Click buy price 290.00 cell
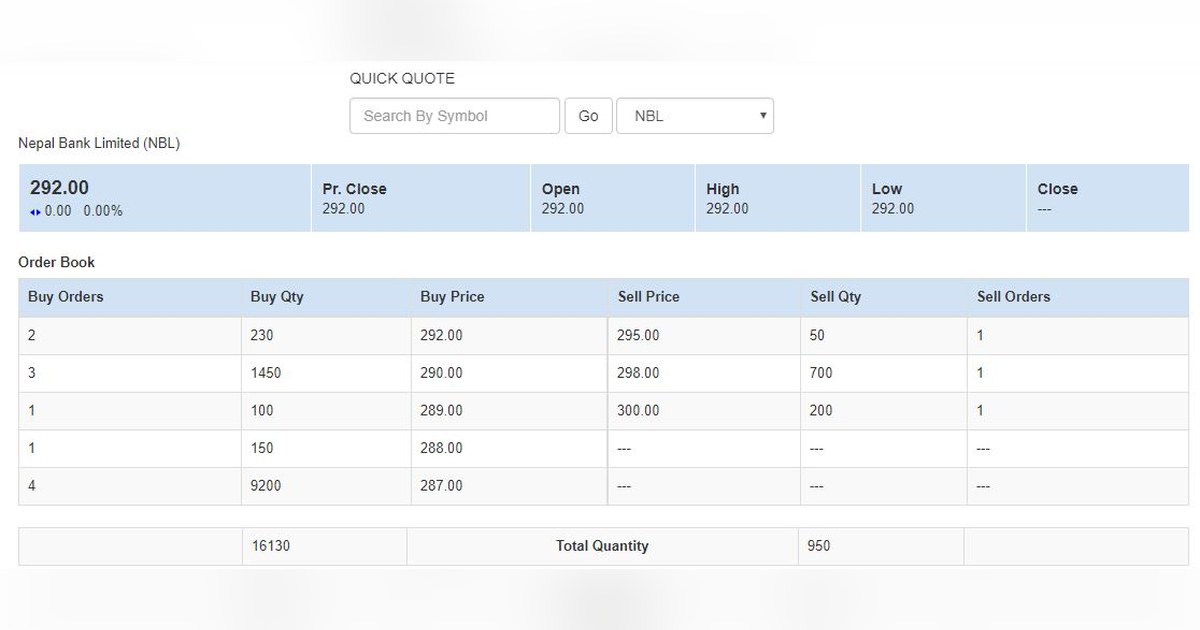 509,373
